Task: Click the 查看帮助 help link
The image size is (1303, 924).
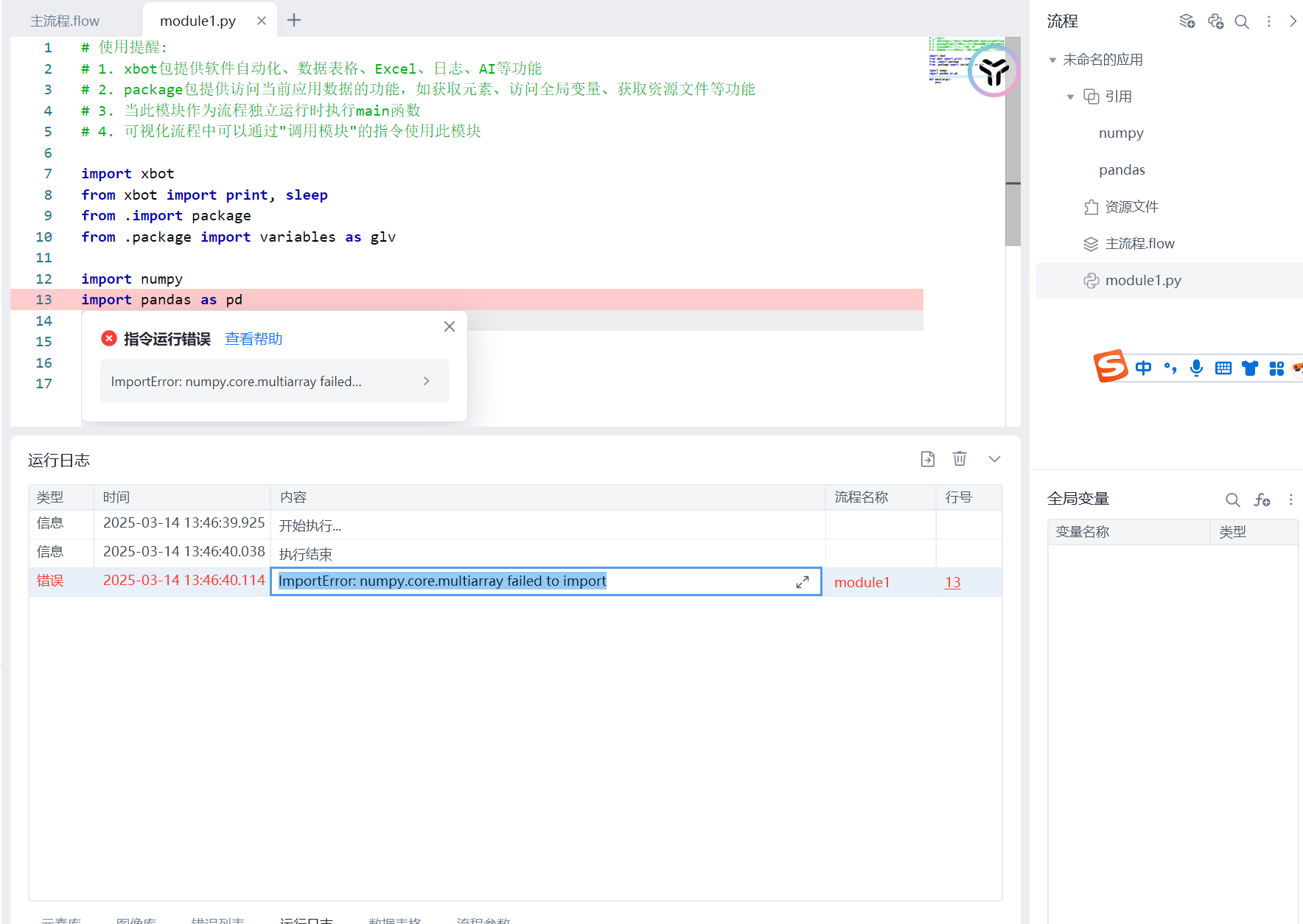Action: (254, 339)
